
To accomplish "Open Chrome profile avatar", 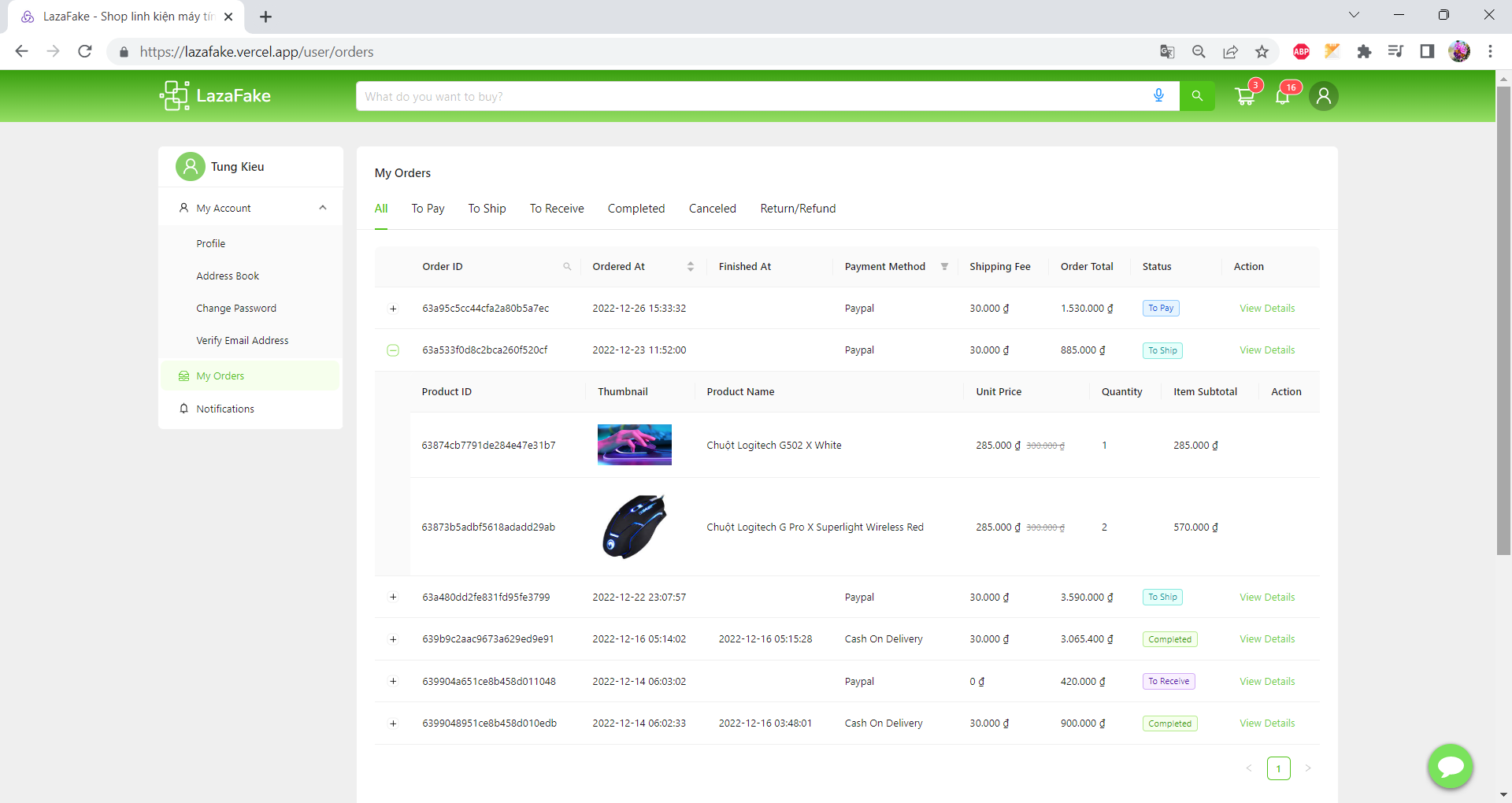I will pos(1459,51).
